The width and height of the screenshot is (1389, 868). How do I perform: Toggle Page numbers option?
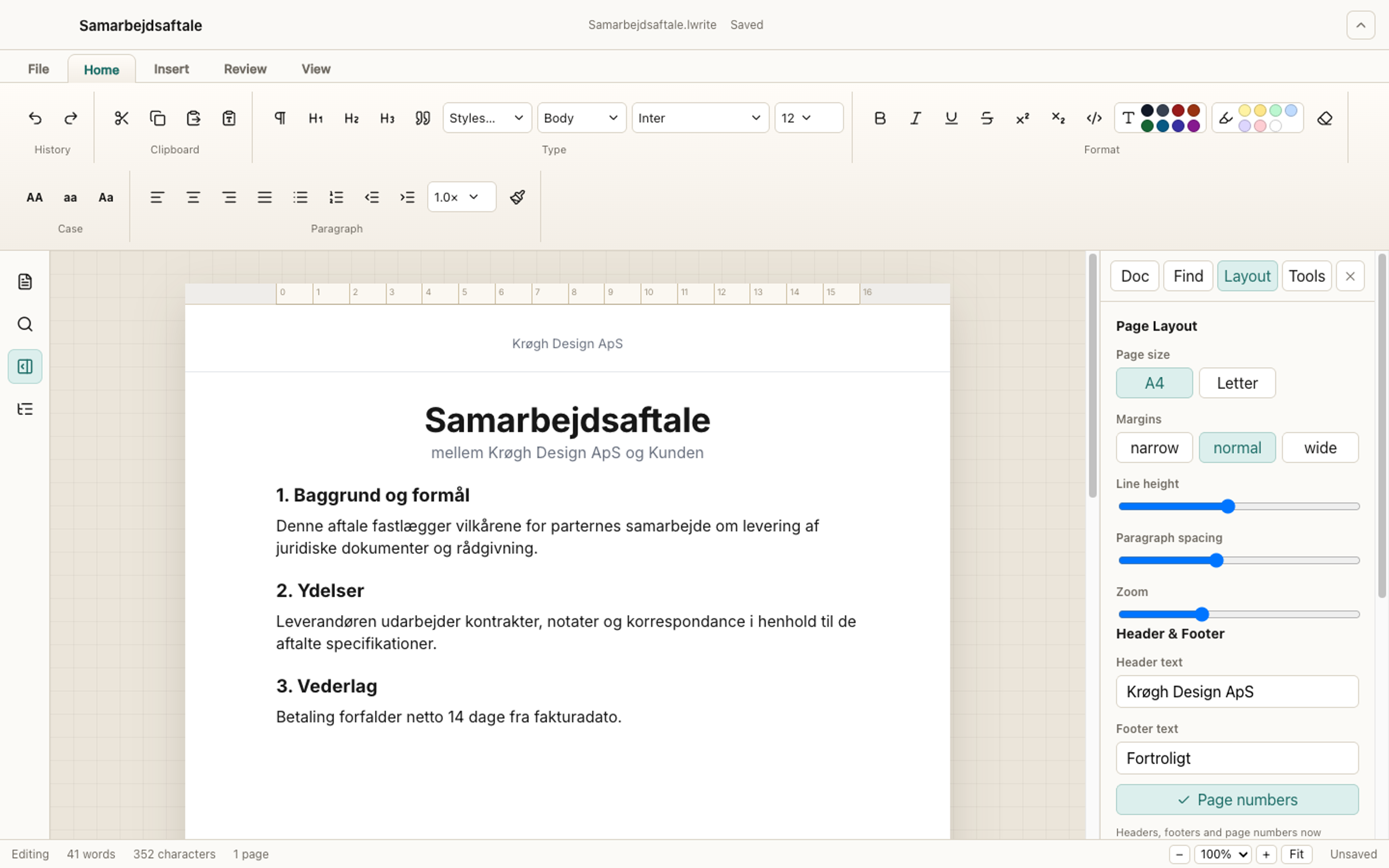coord(1237,800)
